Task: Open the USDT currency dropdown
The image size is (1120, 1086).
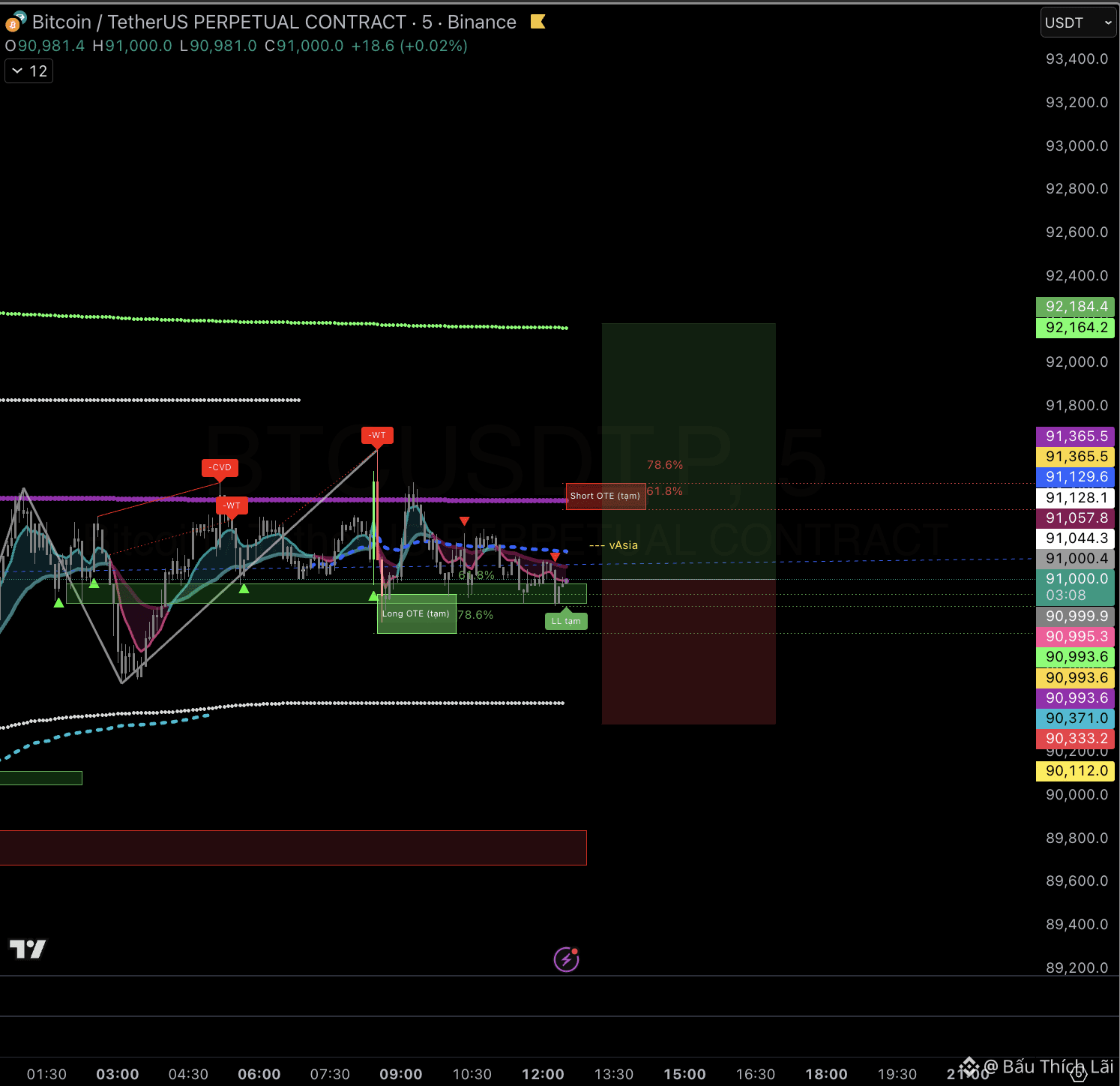Action: click(x=1079, y=22)
